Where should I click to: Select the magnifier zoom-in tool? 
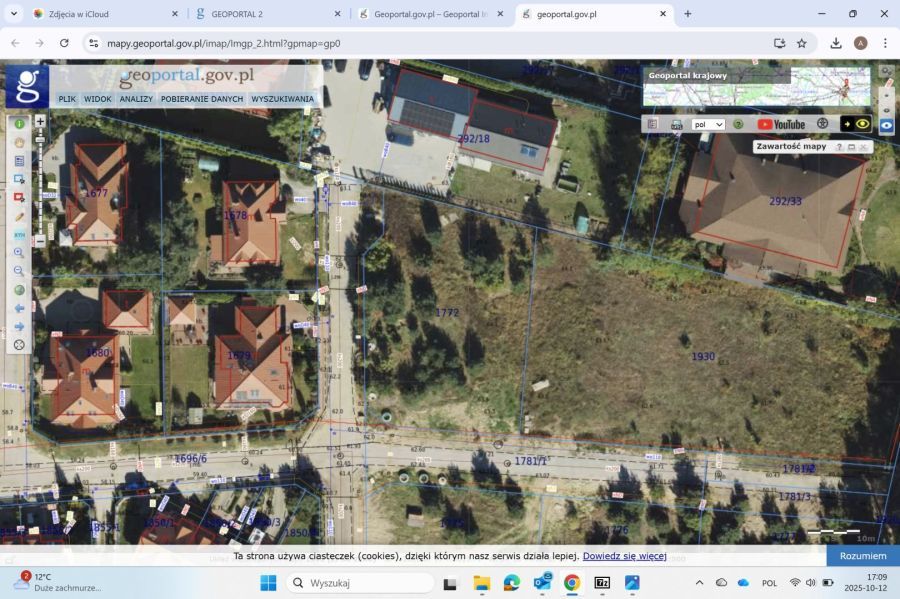[19, 252]
